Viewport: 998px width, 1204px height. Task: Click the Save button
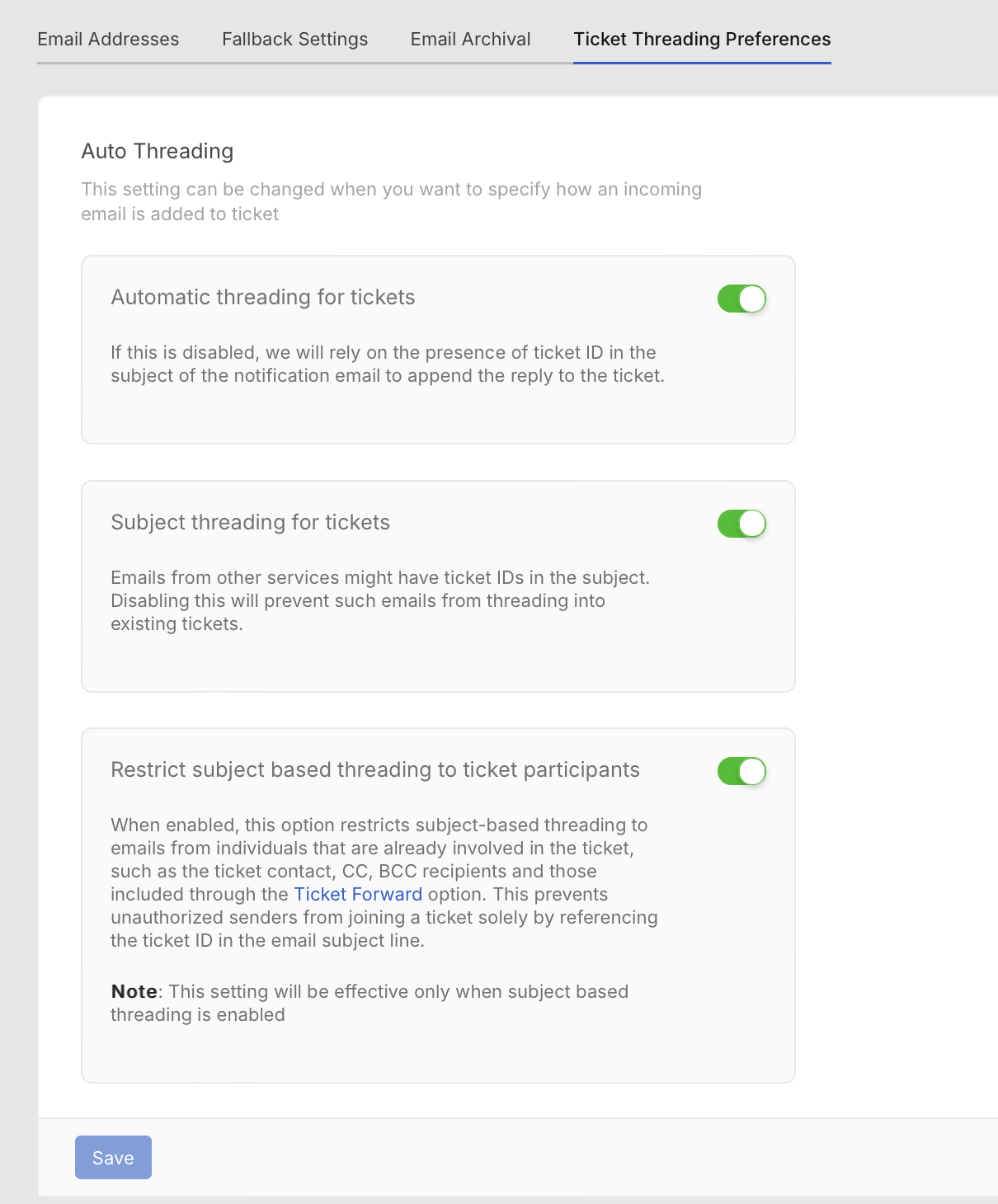click(113, 1158)
